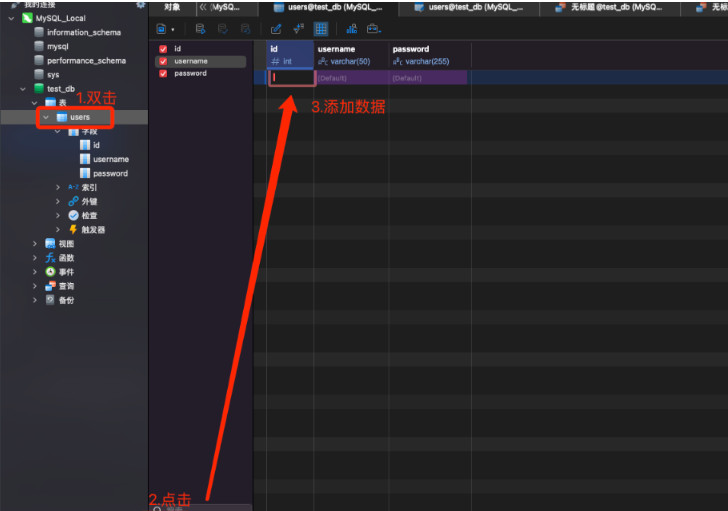Collapse the MySQL_Local connection node
The height and width of the screenshot is (511, 728).
tap(11, 18)
